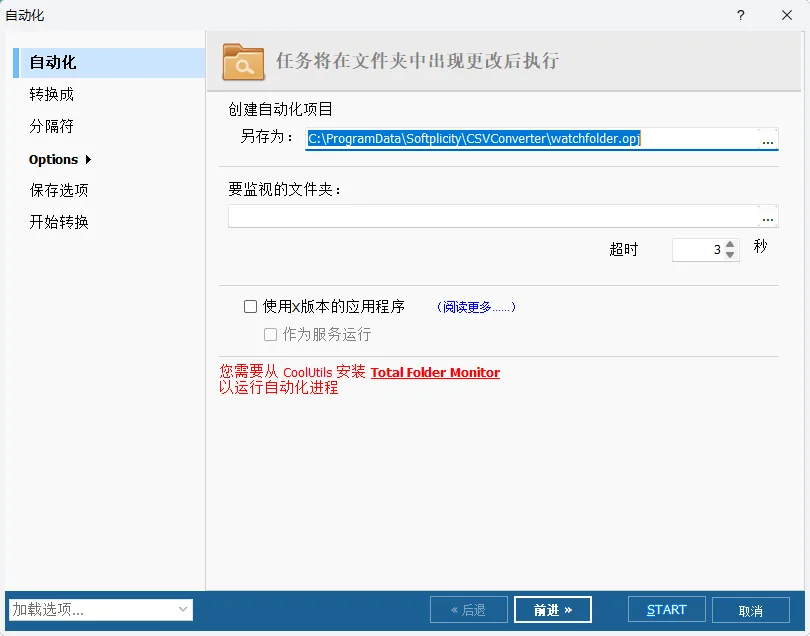The width and height of the screenshot is (810, 636).
Task: Open the Total Folder Monitor link
Action: point(435,373)
